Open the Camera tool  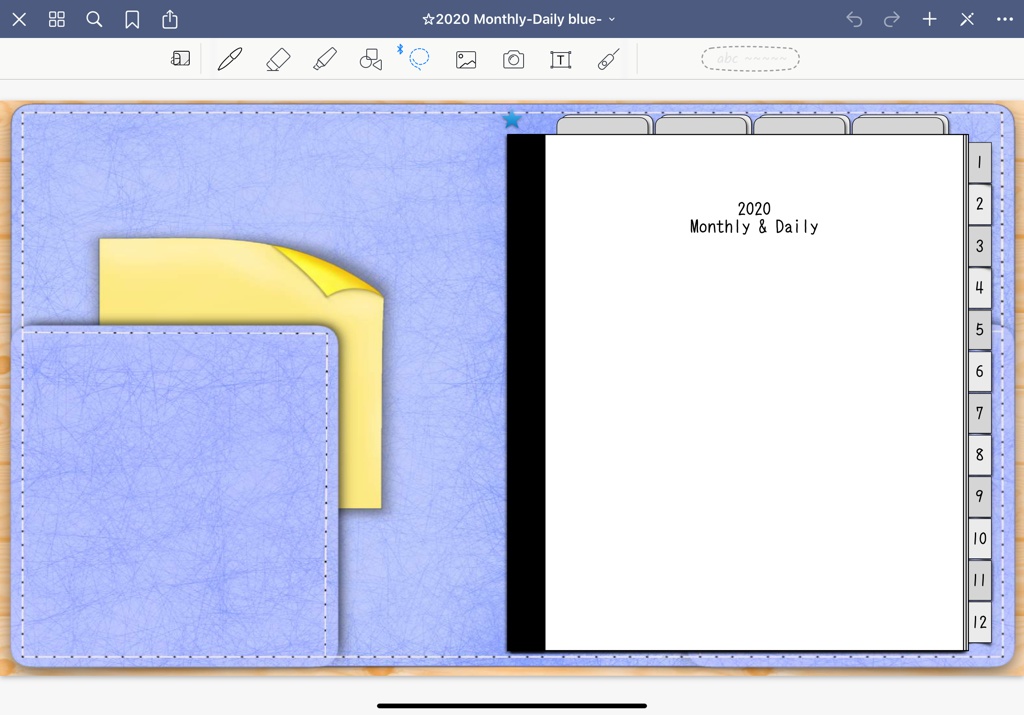[x=513, y=60]
